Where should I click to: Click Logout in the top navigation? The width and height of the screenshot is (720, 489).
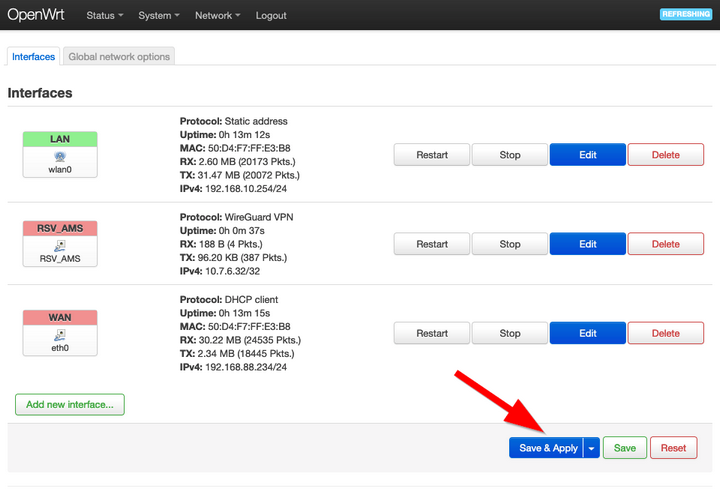click(x=271, y=16)
